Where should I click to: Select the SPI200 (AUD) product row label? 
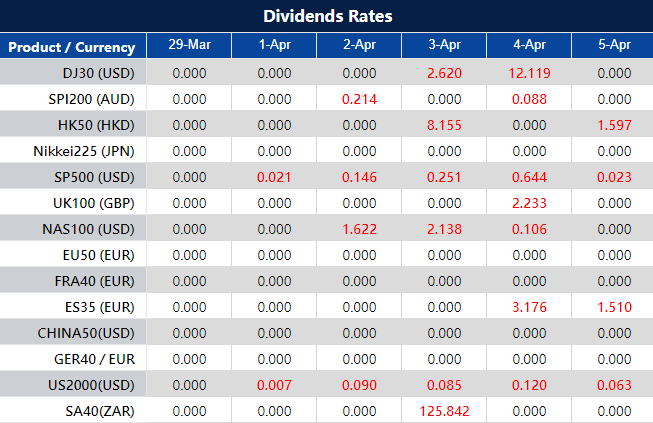click(91, 99)
